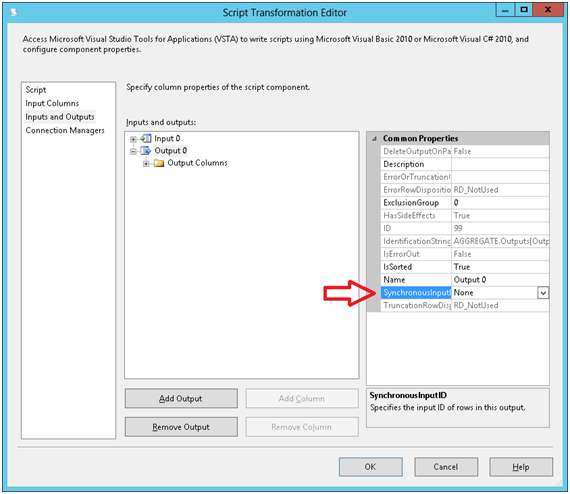Minimize the Script Transformation Editor window

tap(505, 10)
